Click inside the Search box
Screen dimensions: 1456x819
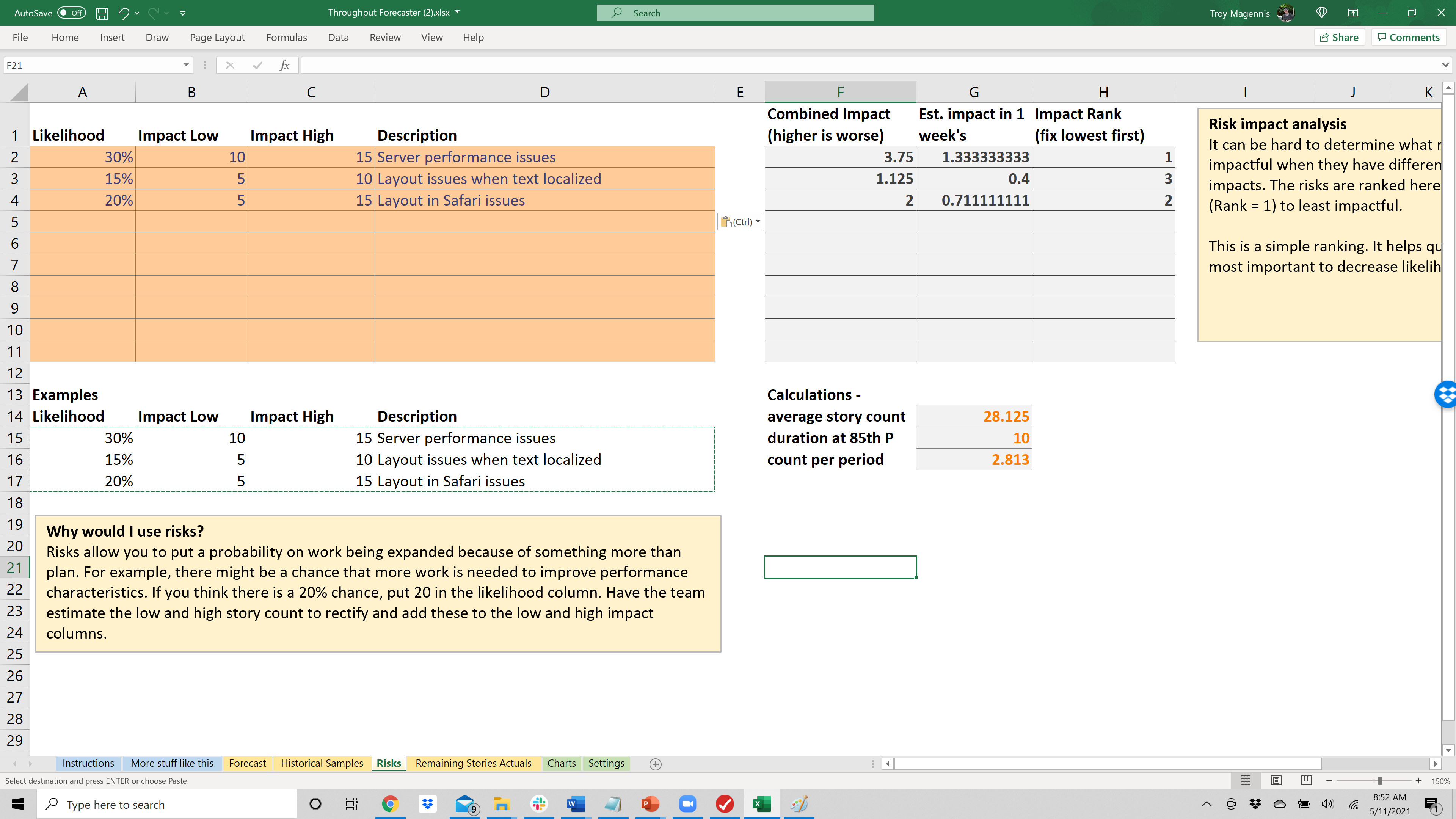click(x=735, y=13)
